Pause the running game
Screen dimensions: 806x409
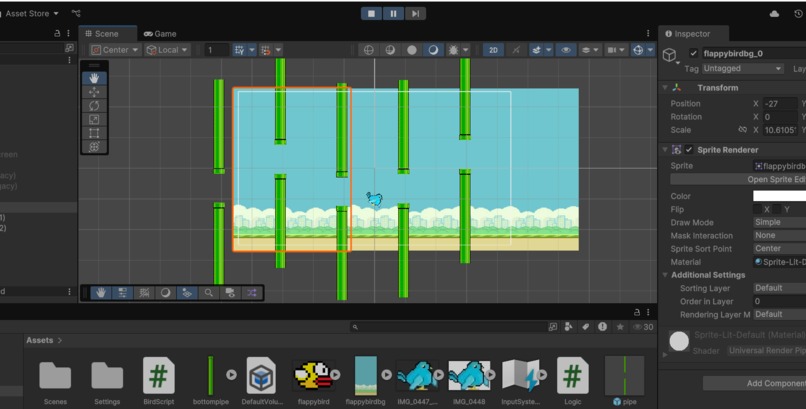393,14
